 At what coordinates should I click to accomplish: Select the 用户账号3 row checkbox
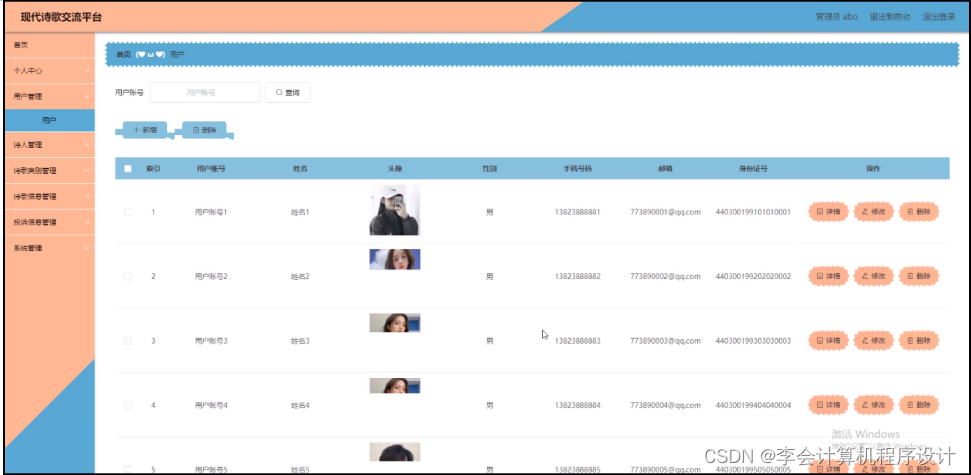pyautogui.click(x=128, y=341)
